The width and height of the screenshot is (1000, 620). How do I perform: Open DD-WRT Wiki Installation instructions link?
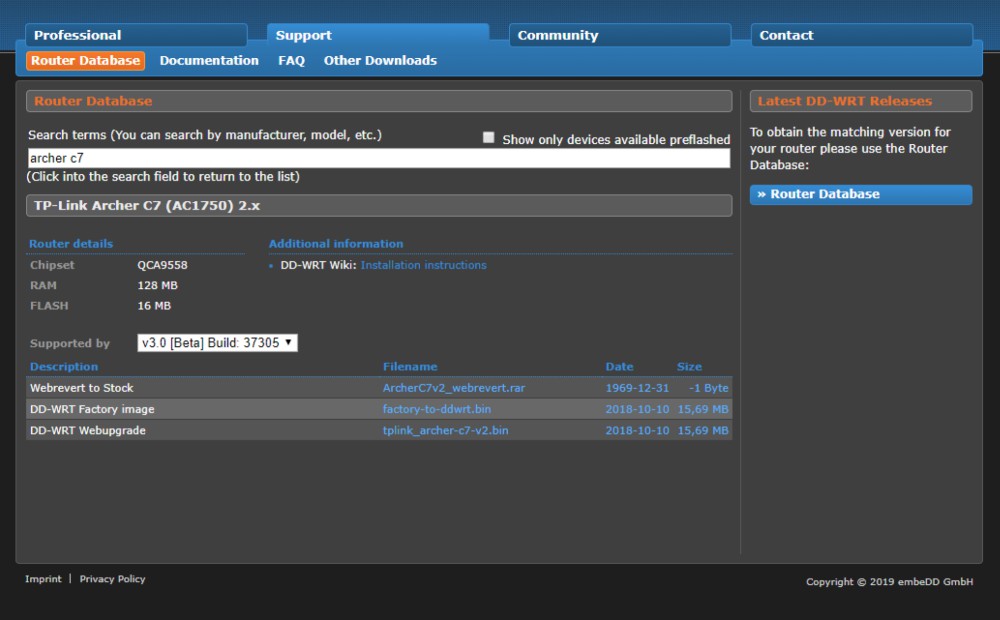pos(423,265)
